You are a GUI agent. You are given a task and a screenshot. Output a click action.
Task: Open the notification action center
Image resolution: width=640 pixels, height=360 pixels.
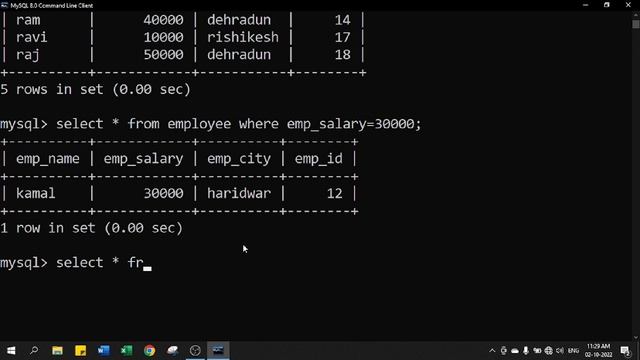625,351
